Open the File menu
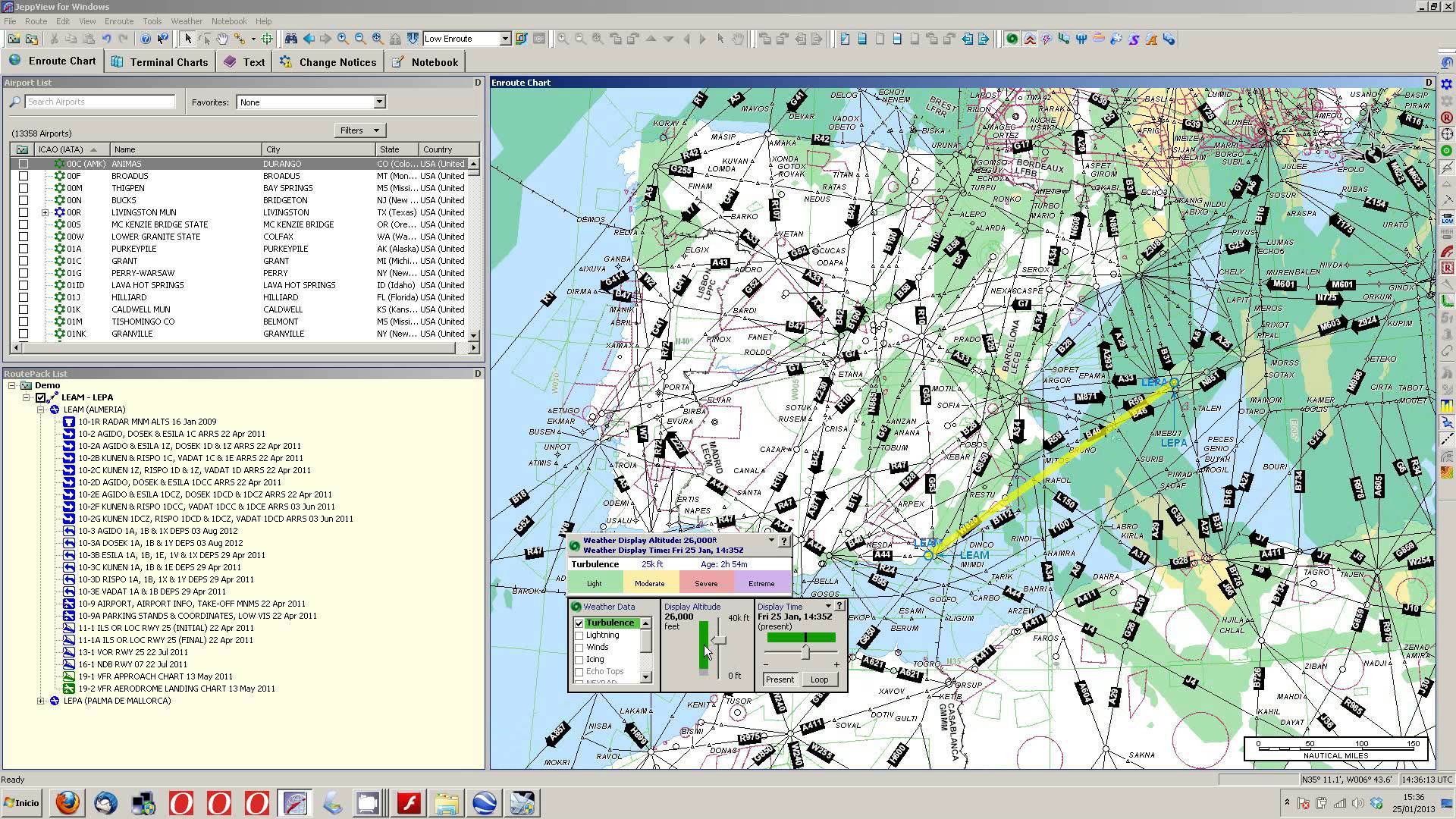 10,21
